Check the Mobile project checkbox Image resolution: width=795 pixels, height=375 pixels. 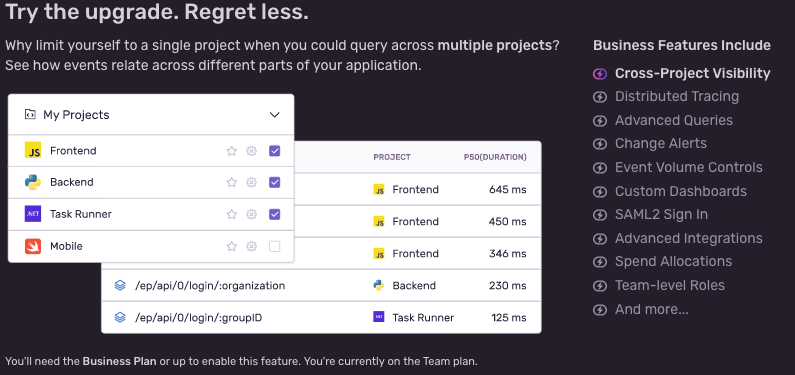pyautogui.click(x=274, y=246)
